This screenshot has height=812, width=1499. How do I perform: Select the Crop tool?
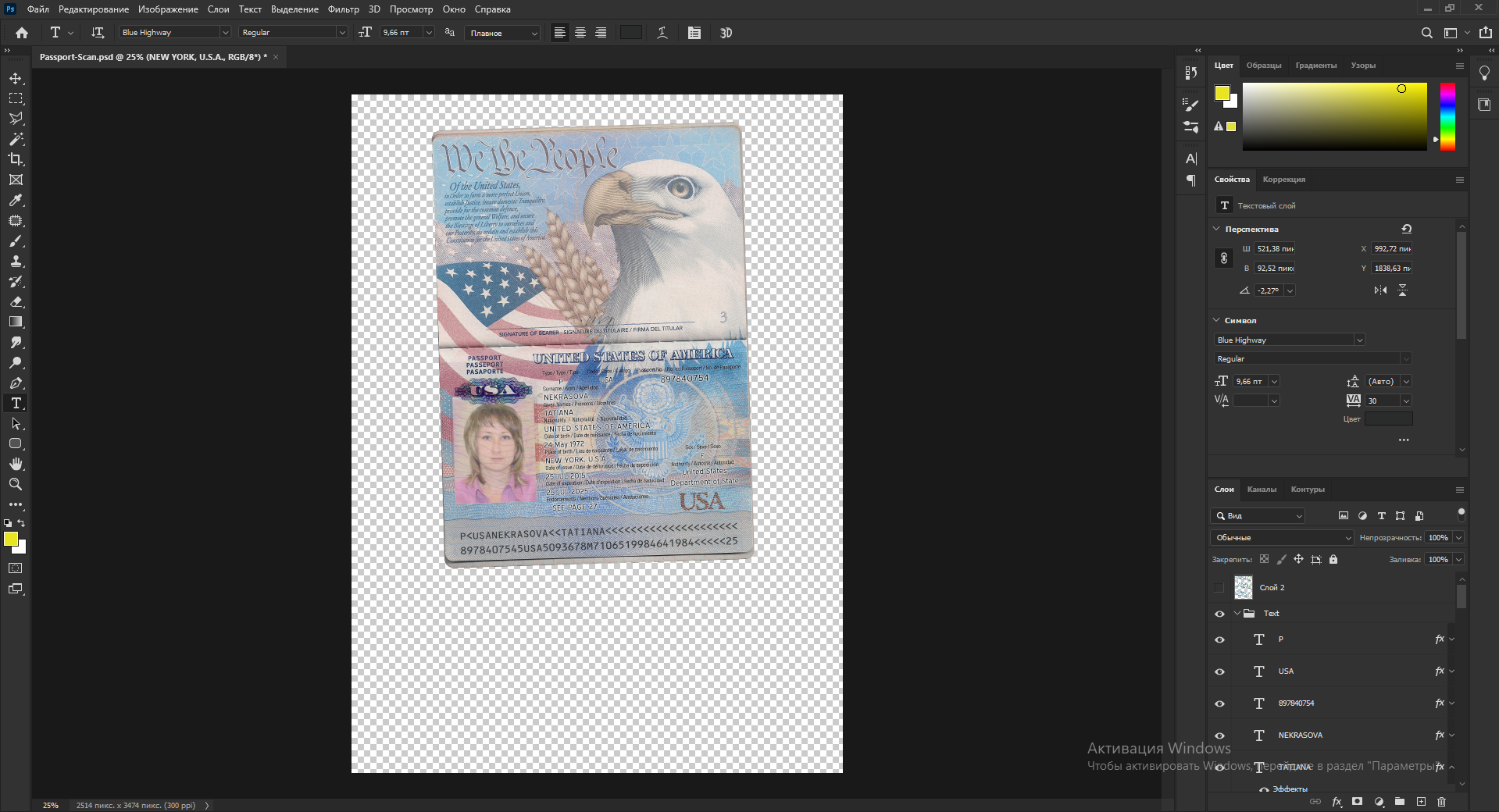16,159
